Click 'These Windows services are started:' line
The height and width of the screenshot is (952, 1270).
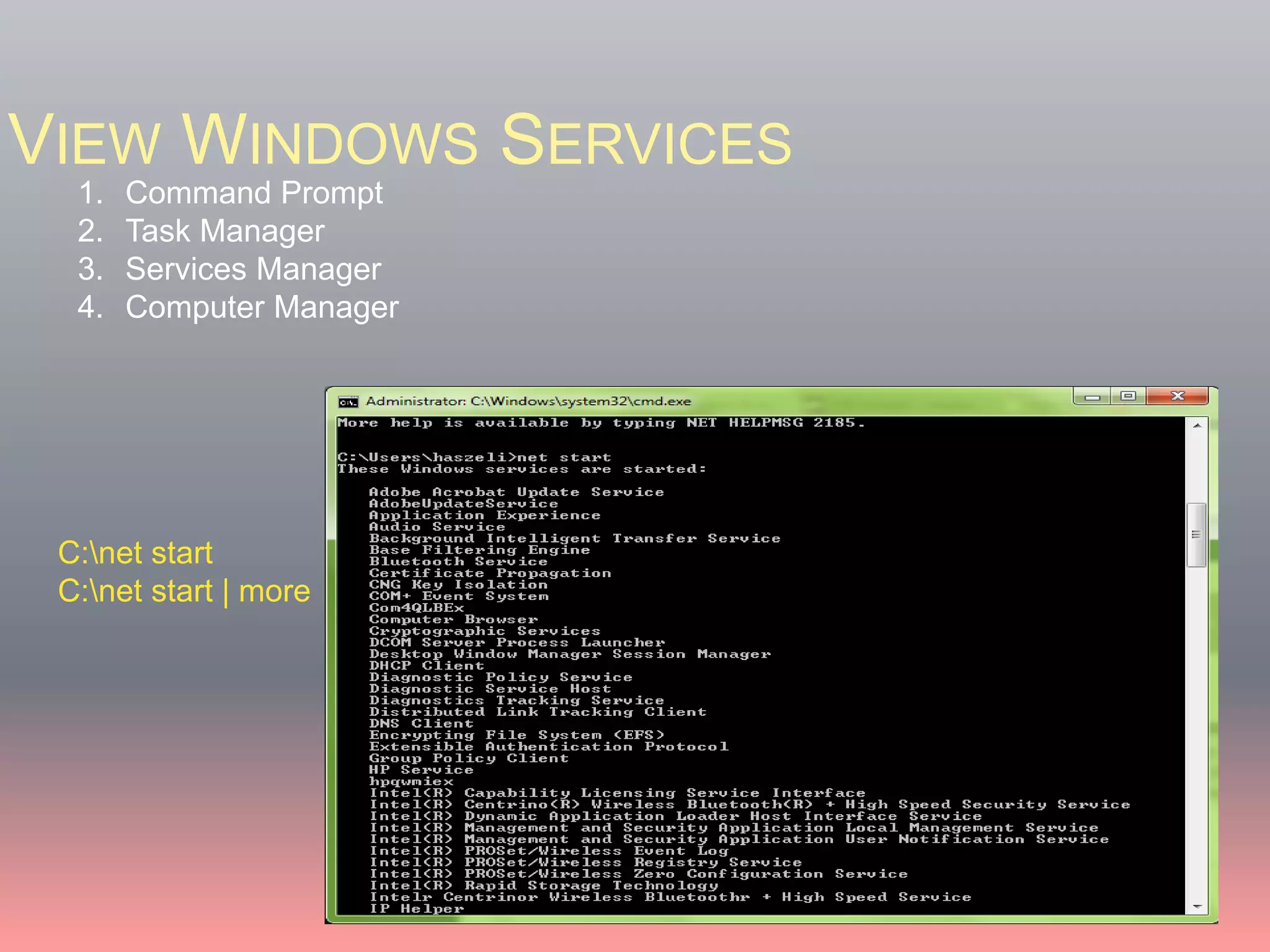522,469
